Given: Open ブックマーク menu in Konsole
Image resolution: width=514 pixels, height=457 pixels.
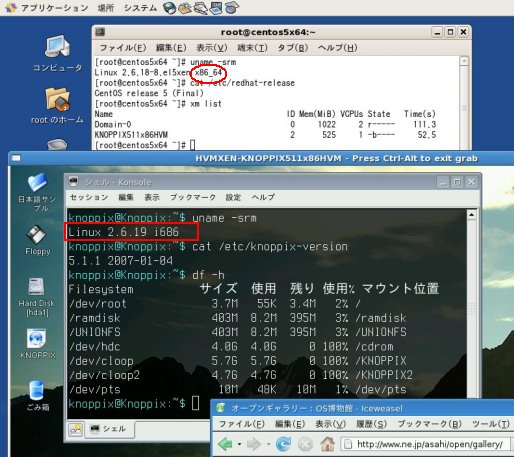Looking at the screenshot, I should pos(193,197).
